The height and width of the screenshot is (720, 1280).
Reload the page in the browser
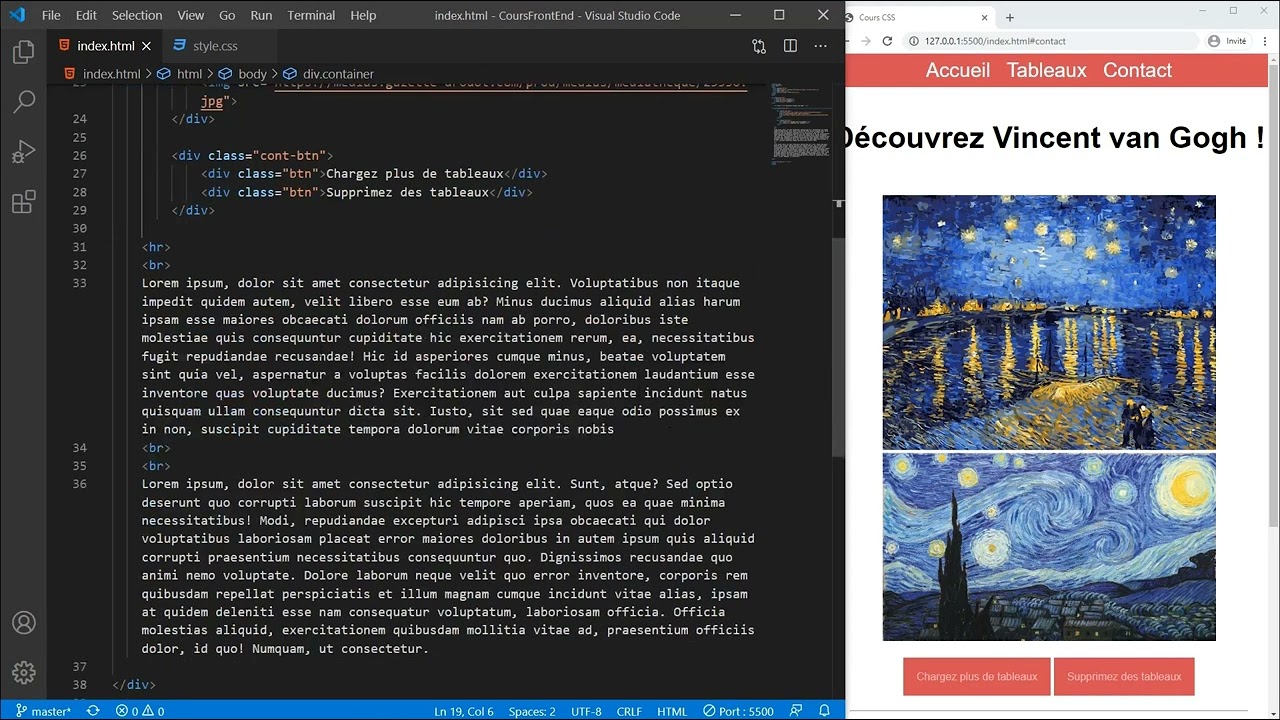[x=887, y=41]
